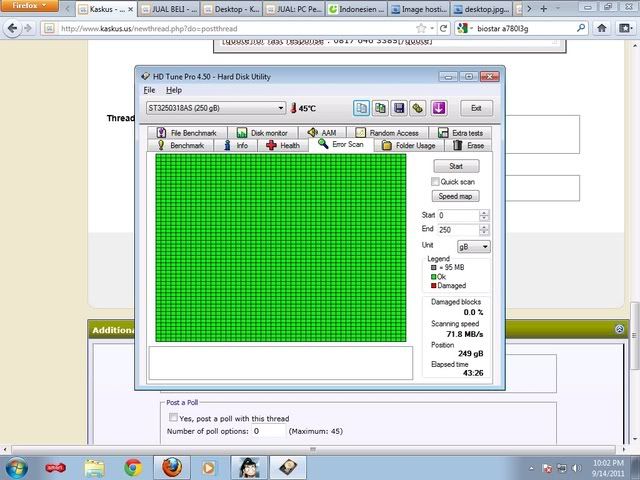Screen dimensions: 640x480
Task: Open the Unit gB dropdown
Action: tap(473, 247)
